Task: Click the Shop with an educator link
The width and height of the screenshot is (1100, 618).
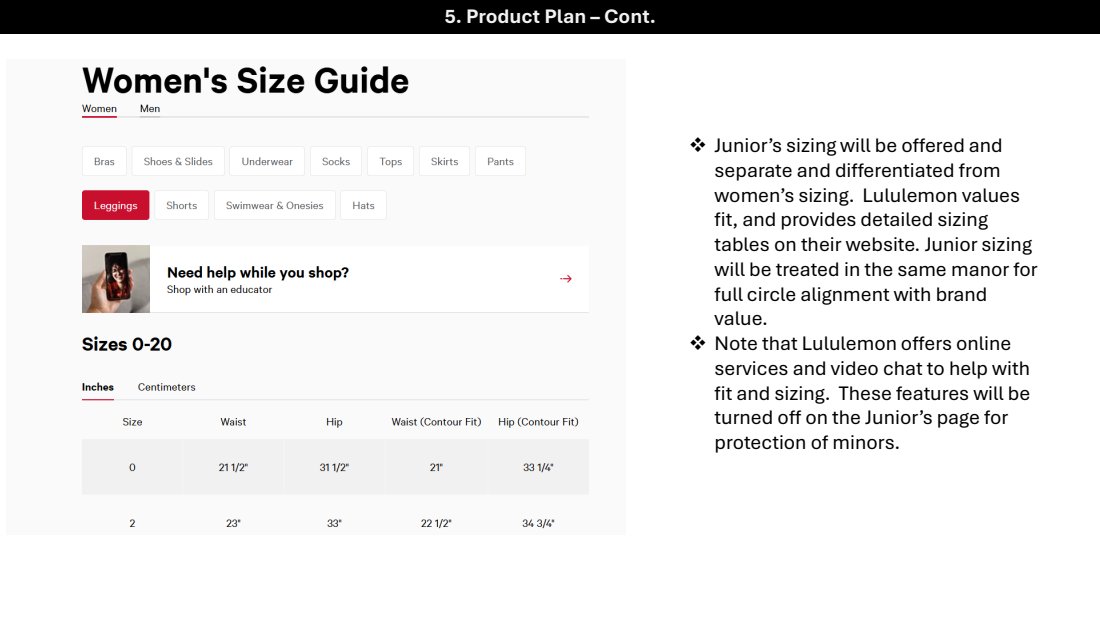Action: pos(219,290)
